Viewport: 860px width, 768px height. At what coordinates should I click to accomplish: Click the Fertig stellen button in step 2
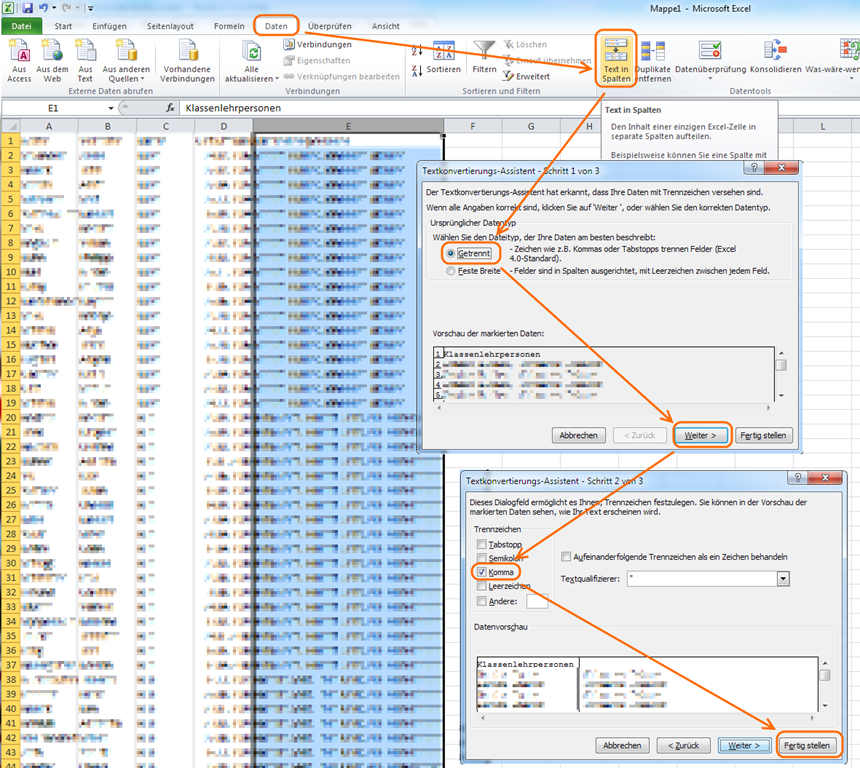click(x=806, y=745)
